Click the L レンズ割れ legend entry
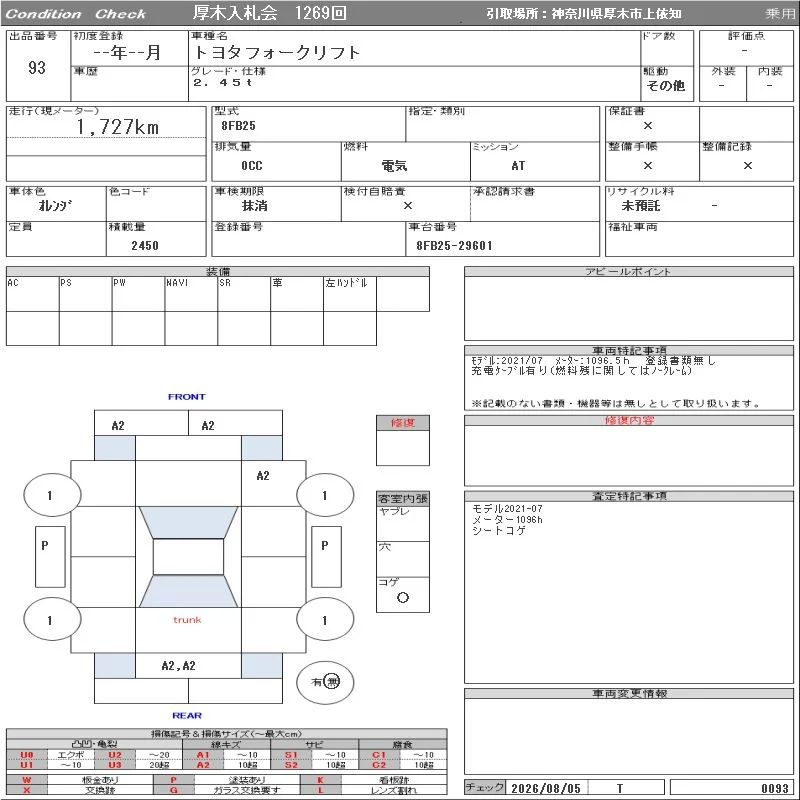 pyautogui.click(x=373, y=790)
